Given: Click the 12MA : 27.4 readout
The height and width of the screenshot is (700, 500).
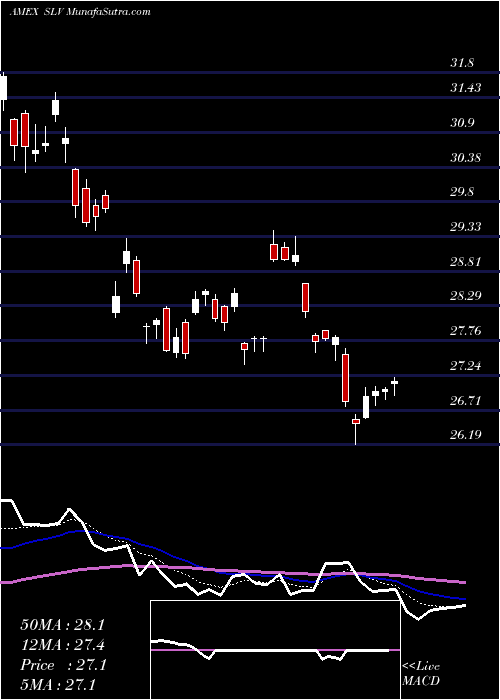Looking at the screenshot, I should [x=62, y=645].
